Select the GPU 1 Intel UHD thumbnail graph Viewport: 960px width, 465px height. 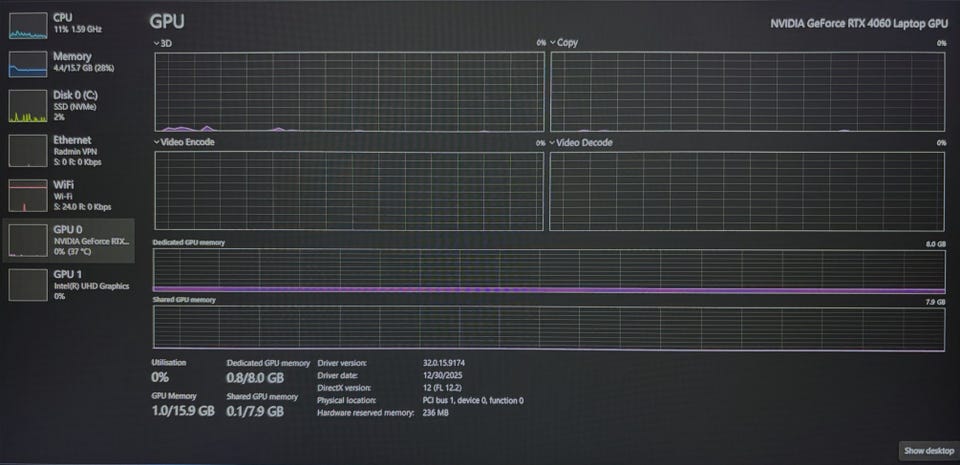click(28, 285)
